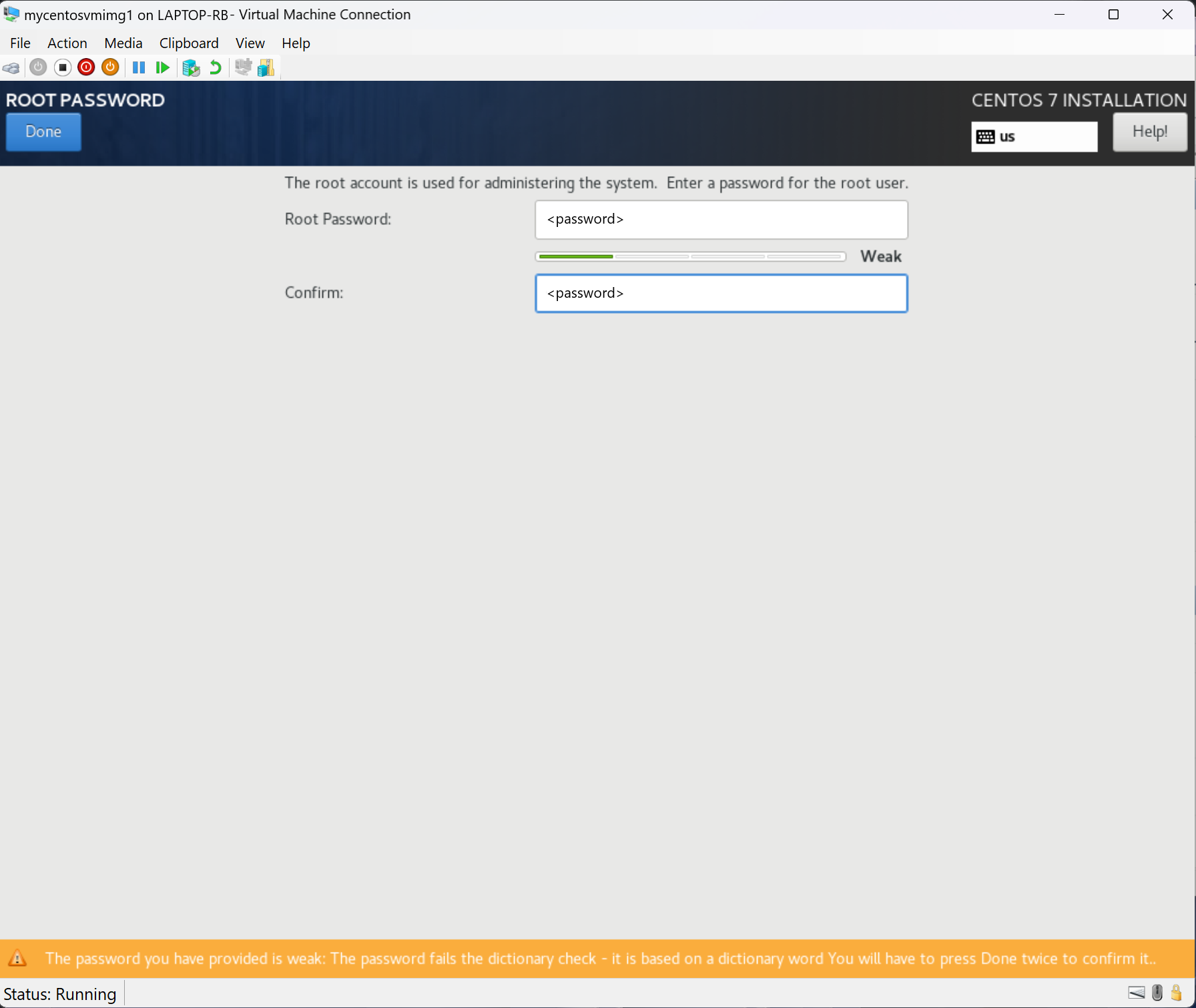1196x1008 pixels.
Task: Click the weak password warning message
Action: (601, 959)
